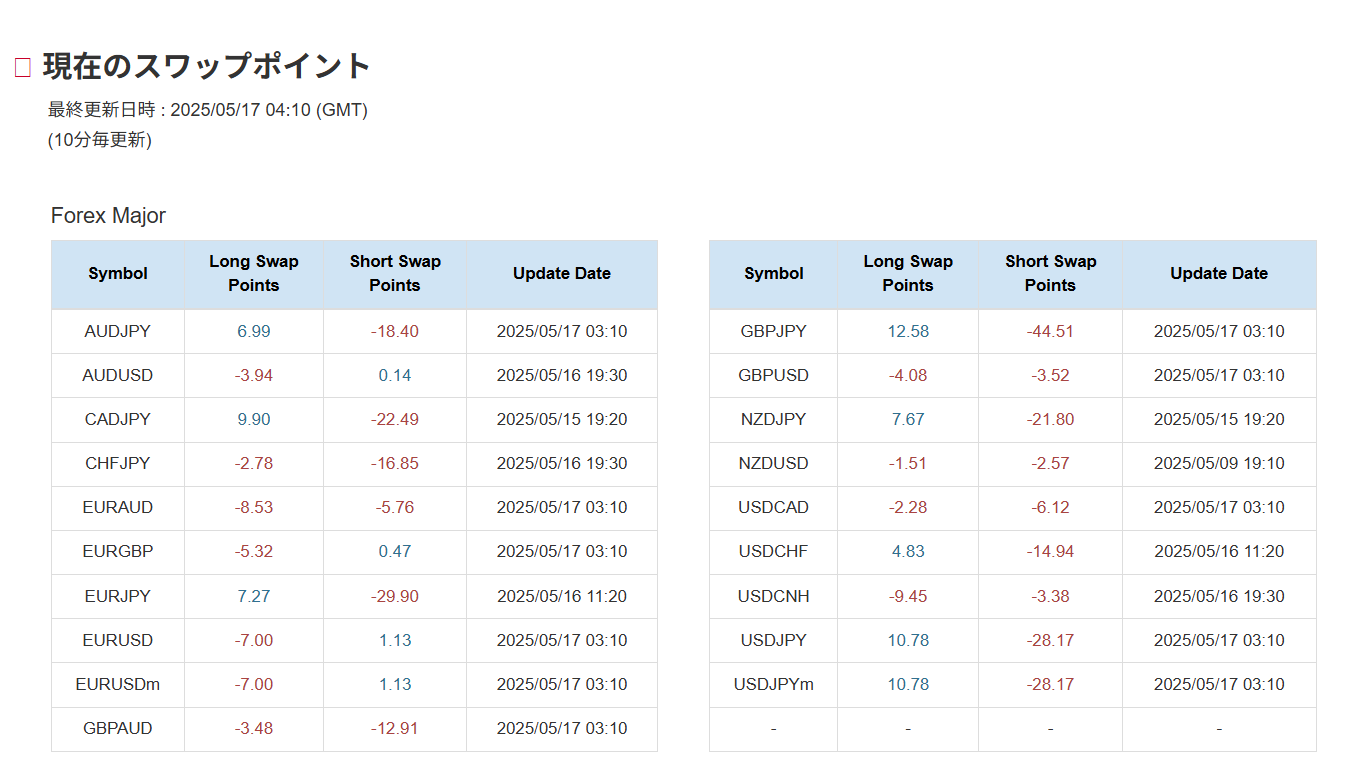Image resolution: width=1361 pixels, height=772 pixels.
Task: Click the 現在のスワップポイント heading text
Action: [x=207, y=66]
